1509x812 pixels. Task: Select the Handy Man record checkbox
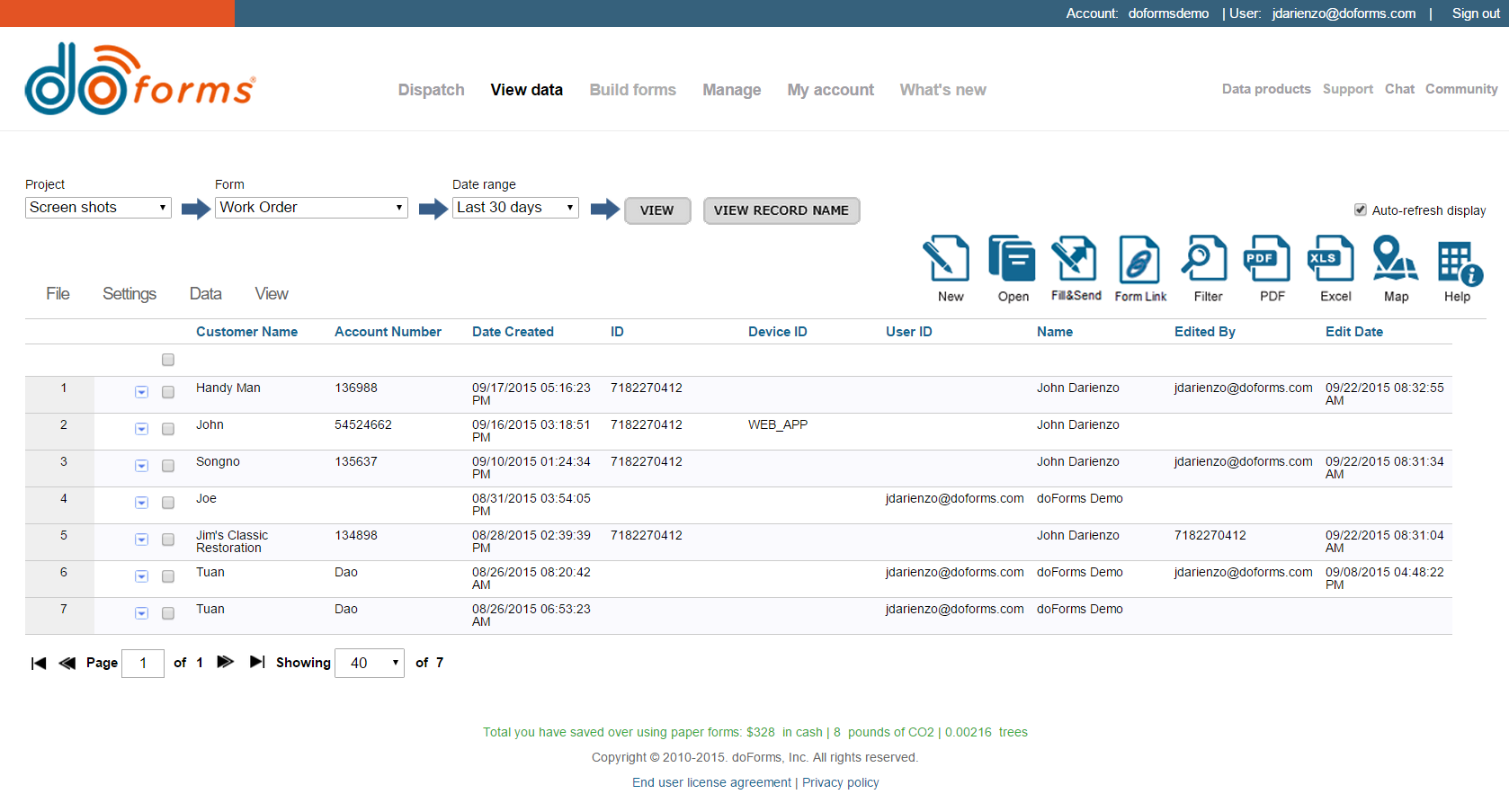(x=168, y=392)
